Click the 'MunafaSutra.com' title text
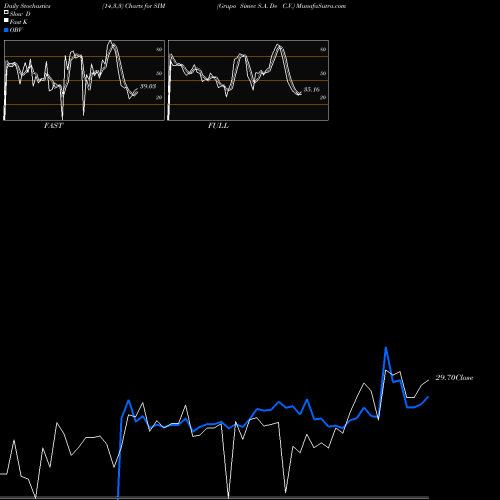 point(321,6)
